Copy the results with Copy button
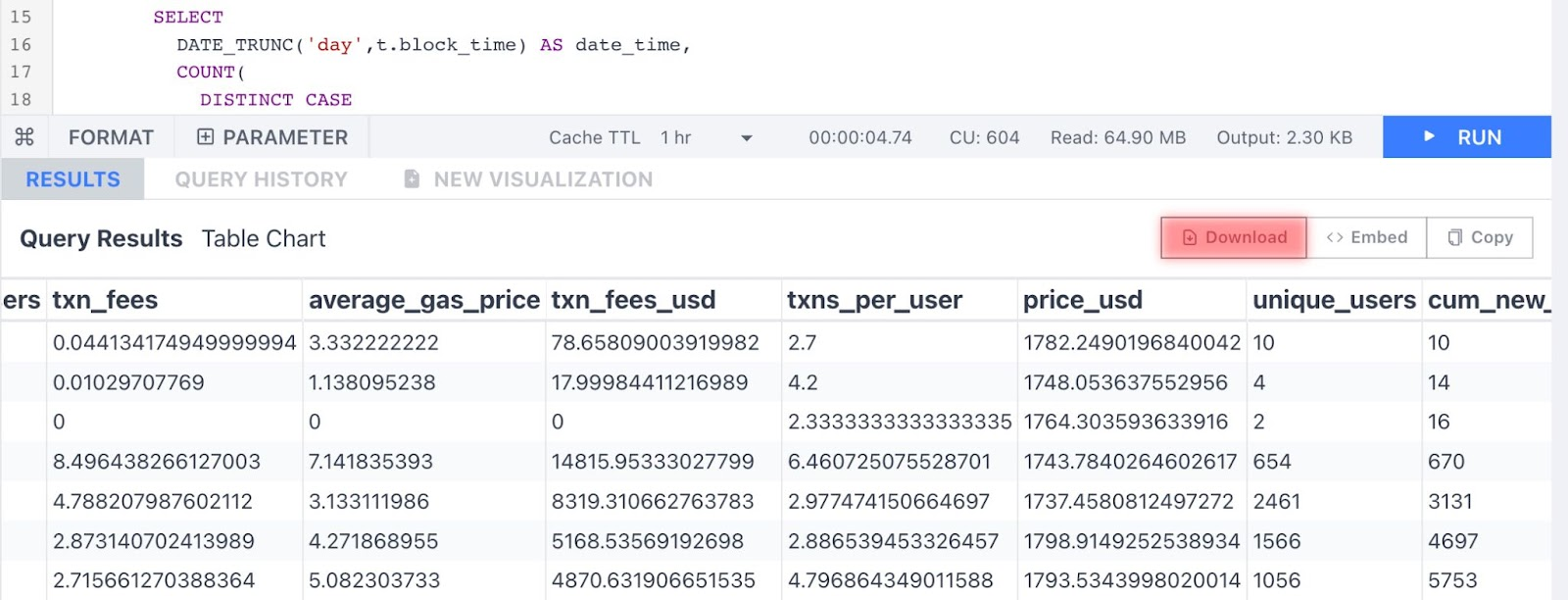 click(x=1480, y=237)
